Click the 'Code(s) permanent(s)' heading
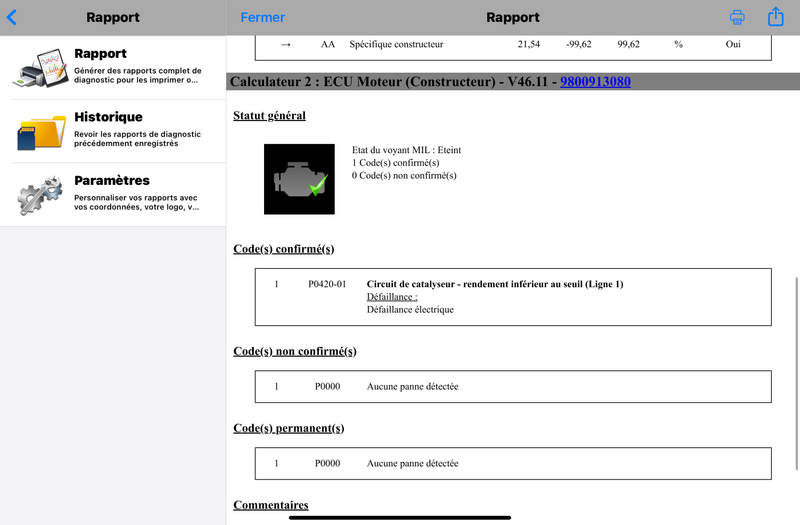Screen dimensions: 800x525 (x=288, y=429)
